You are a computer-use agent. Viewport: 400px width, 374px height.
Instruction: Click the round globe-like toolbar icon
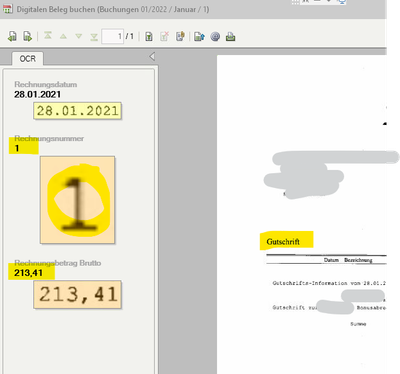215,36
